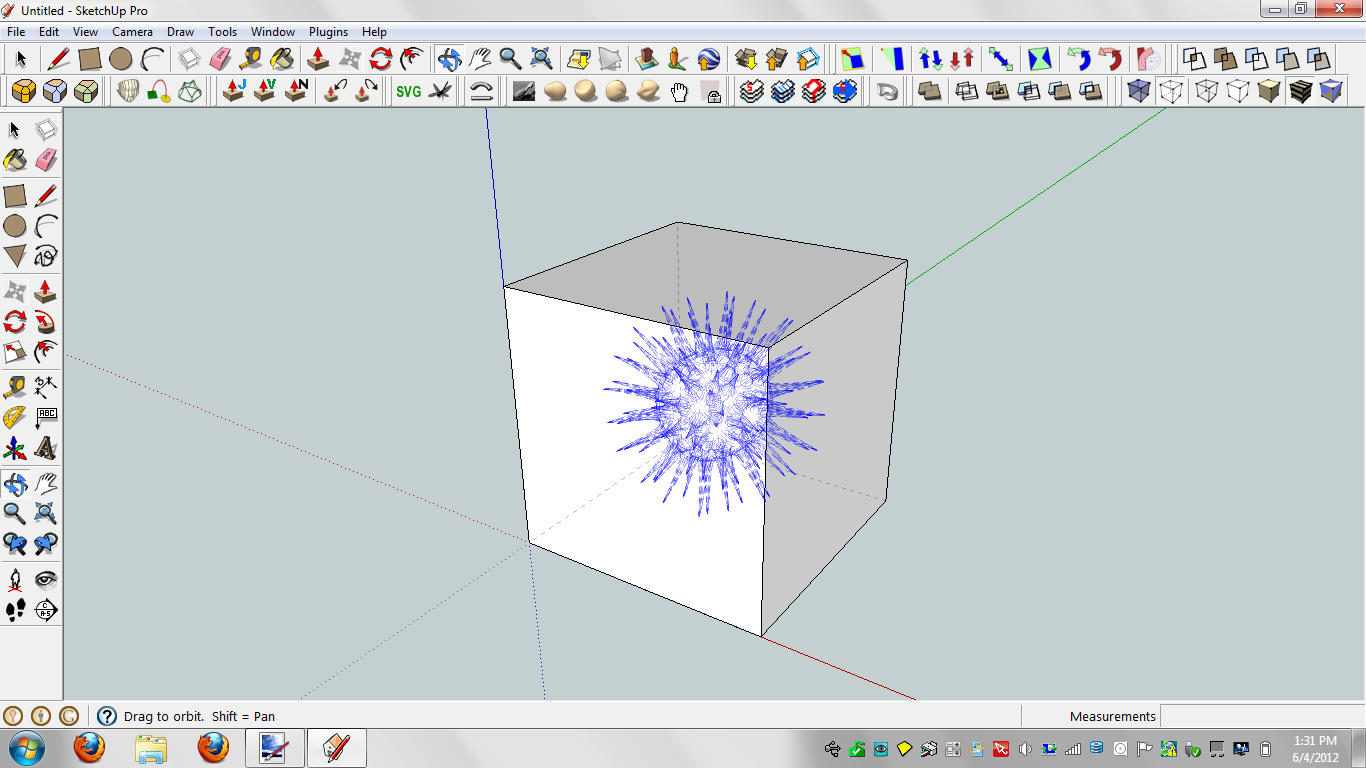Toggle X-Ray face style
This screenshot has height=768, width=1366.
[x=1138, y=92]
